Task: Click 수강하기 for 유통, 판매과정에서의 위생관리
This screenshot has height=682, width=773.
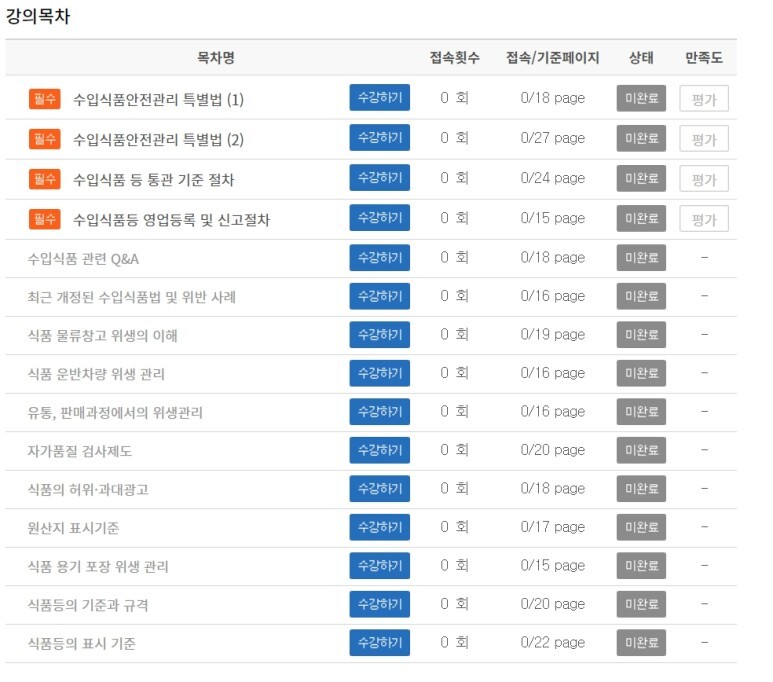Action: click(380, 411)
